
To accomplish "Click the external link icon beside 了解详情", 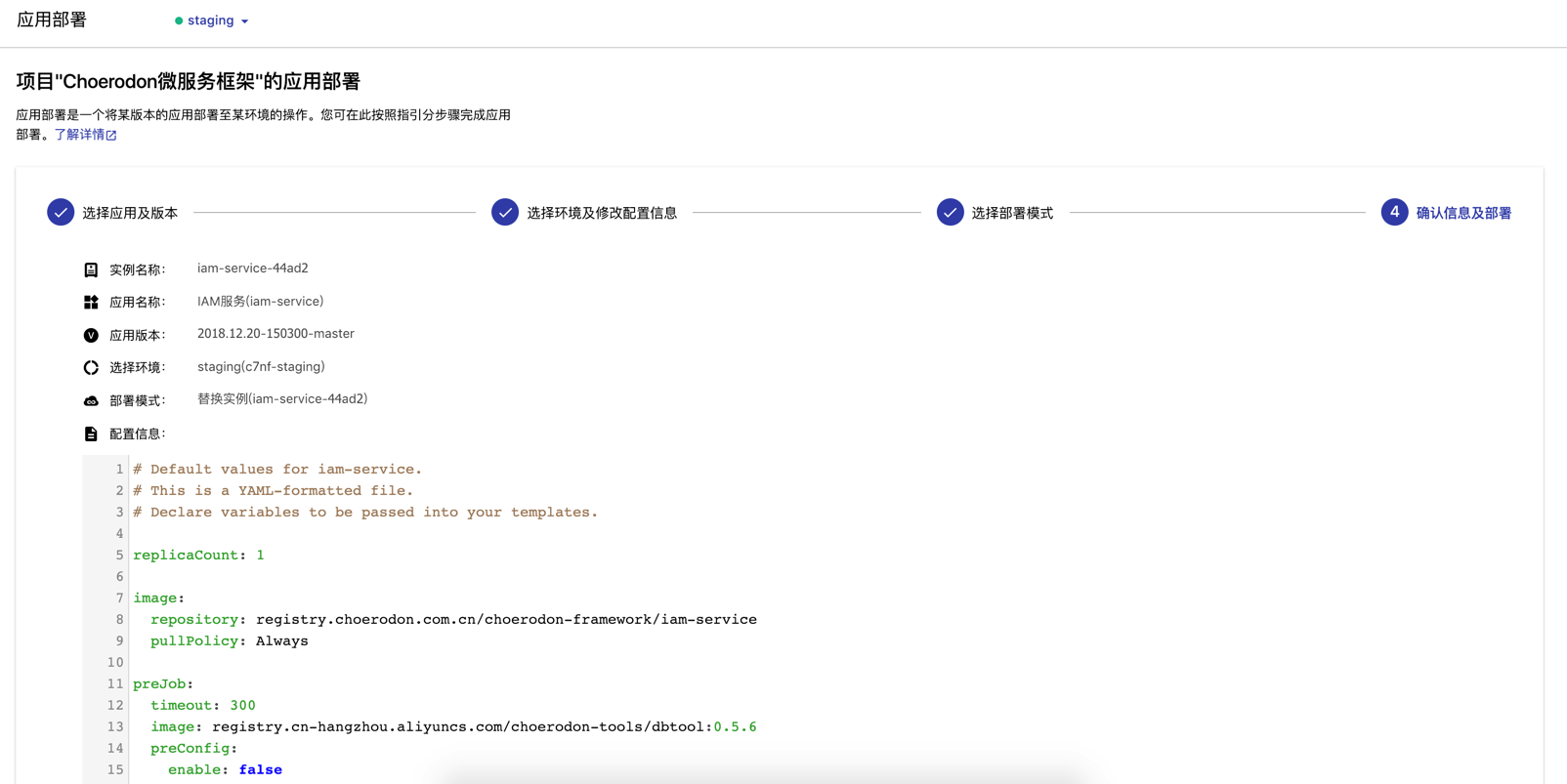I will point(111,136).
